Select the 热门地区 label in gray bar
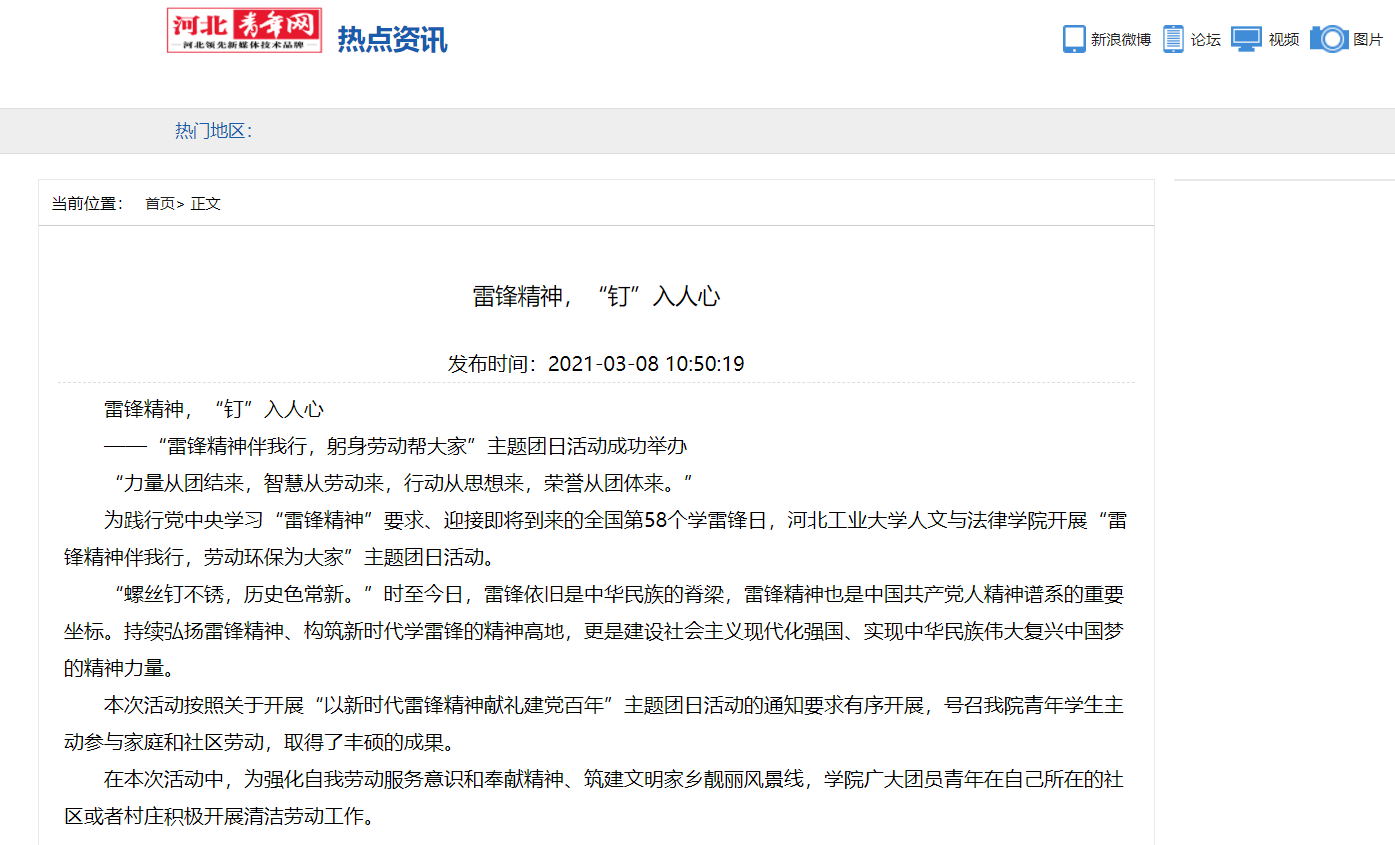Screen dimensions: 1395x845 point(213,131)
